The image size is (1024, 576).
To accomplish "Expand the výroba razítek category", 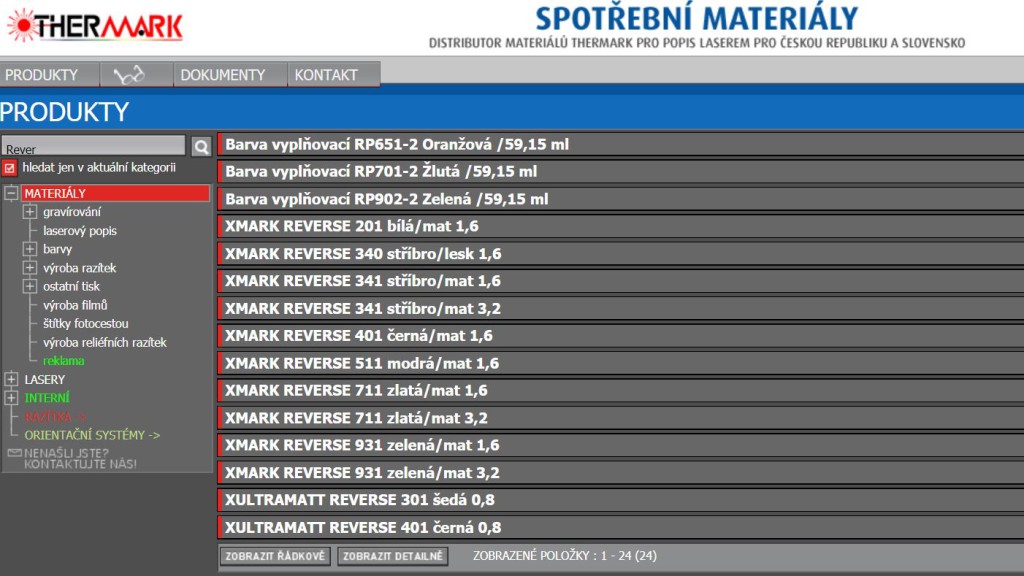I will tap(30, 268).
